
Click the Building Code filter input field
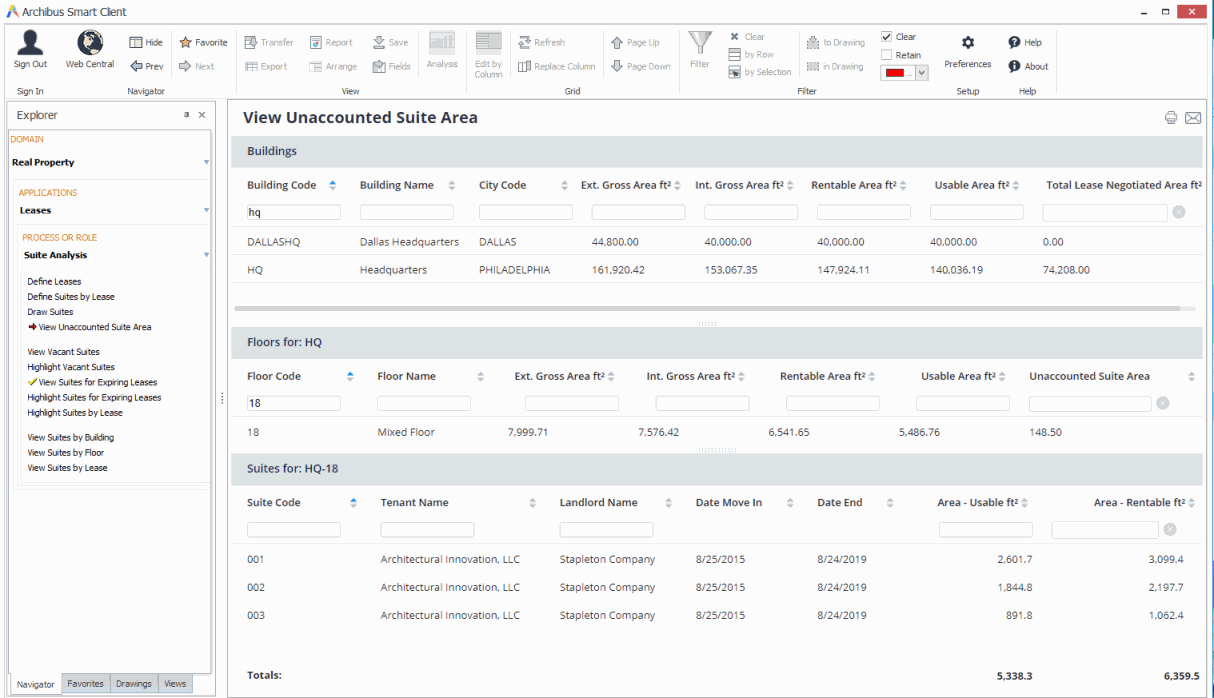click(x=292, y=212)
